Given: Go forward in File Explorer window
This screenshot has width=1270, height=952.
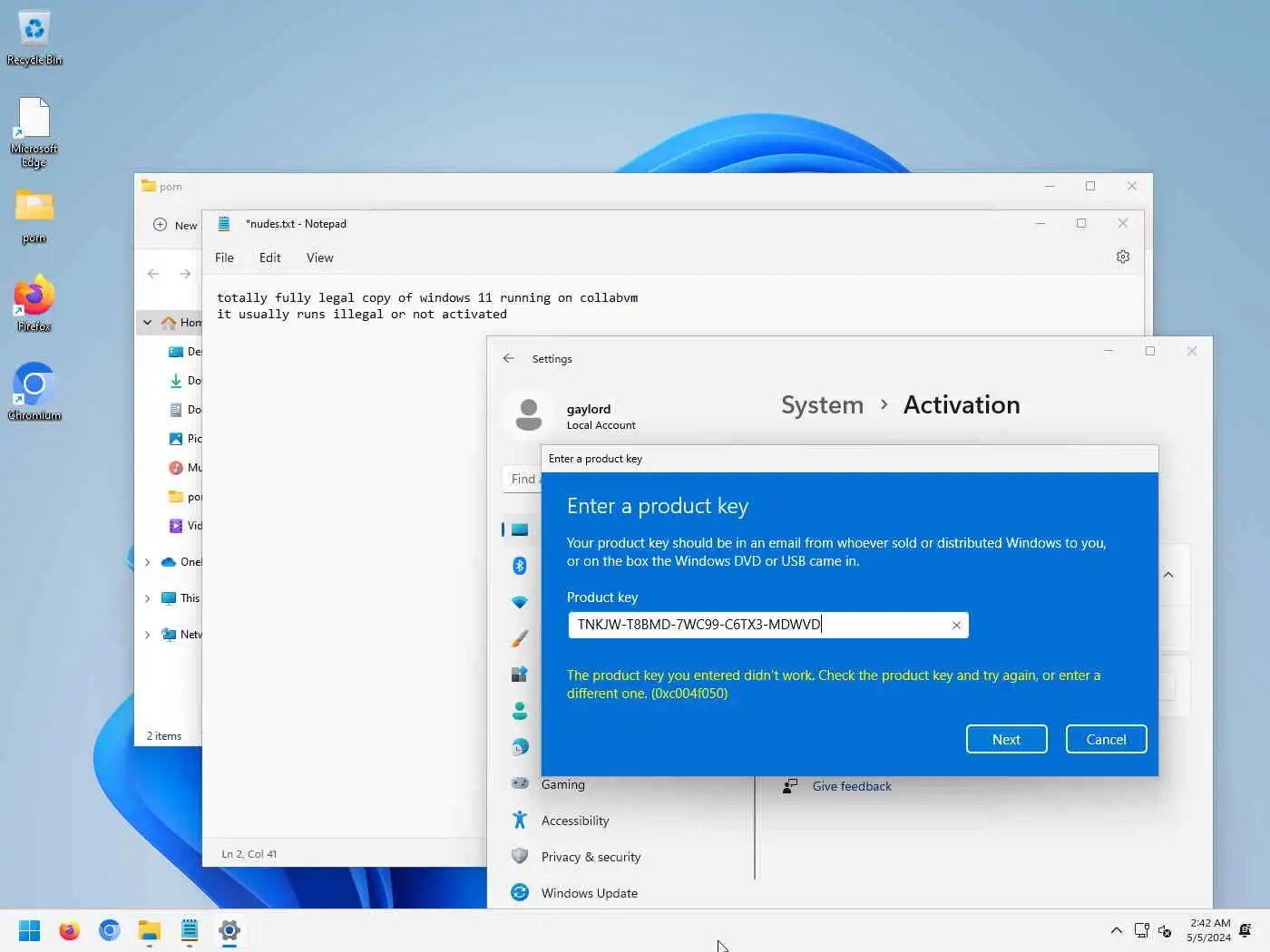Looking at the screenshot, I should 185,274.
